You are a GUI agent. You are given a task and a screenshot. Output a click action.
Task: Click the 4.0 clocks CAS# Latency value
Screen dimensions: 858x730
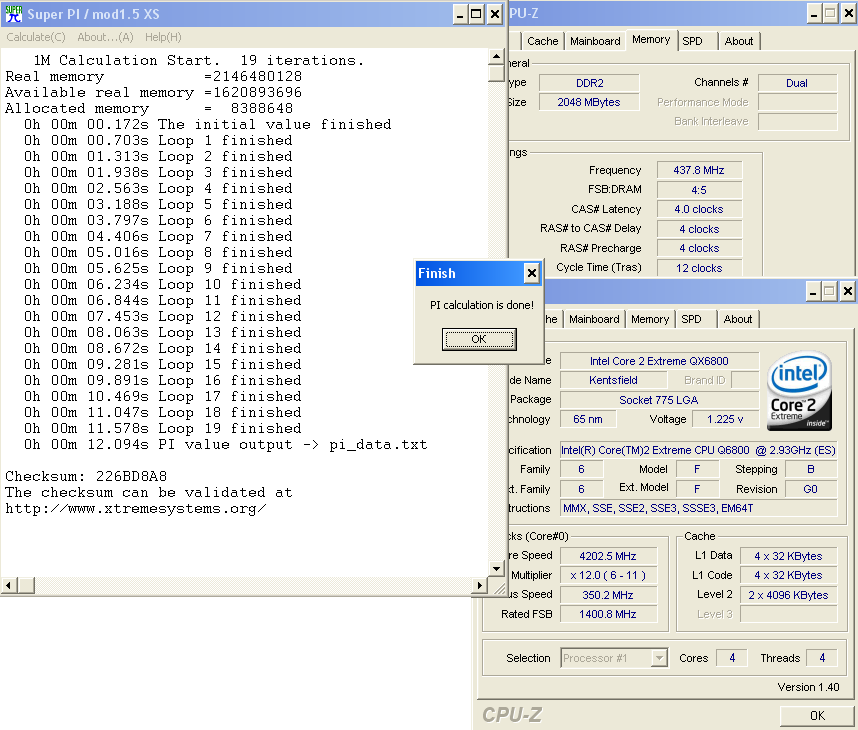coord(699,209)
